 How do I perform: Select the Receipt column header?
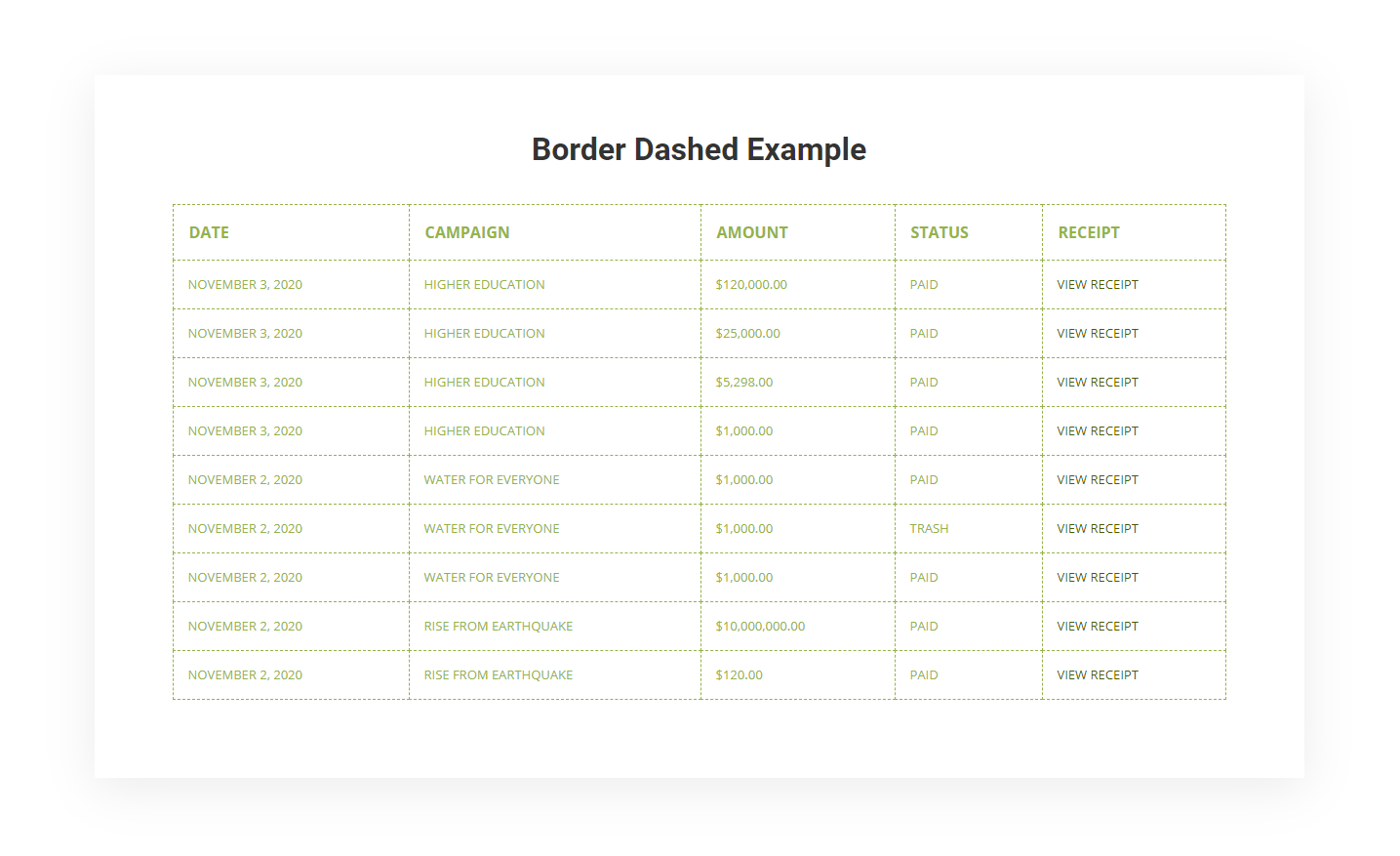1088,232
